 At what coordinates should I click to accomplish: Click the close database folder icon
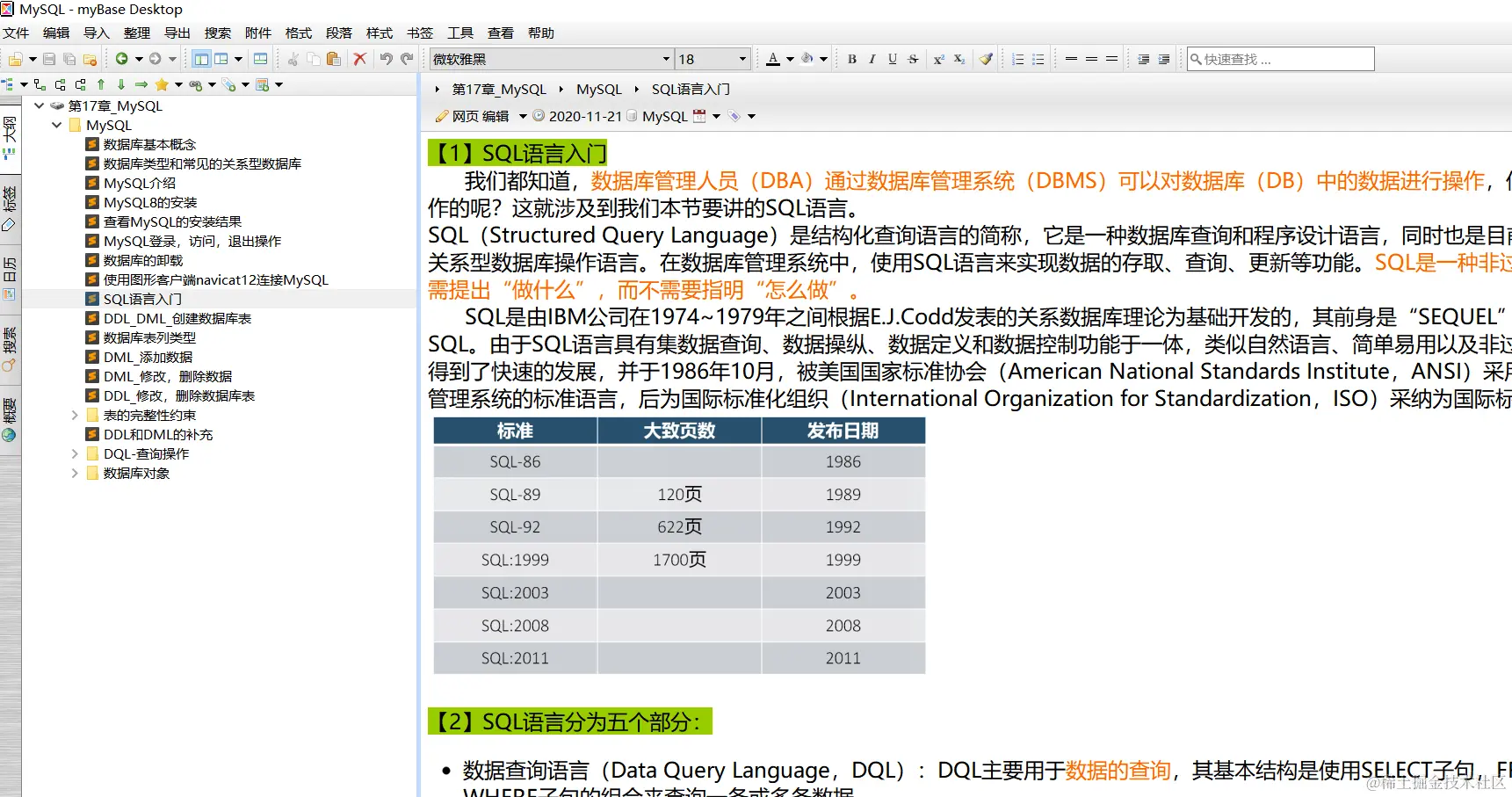tap(90, 59)
